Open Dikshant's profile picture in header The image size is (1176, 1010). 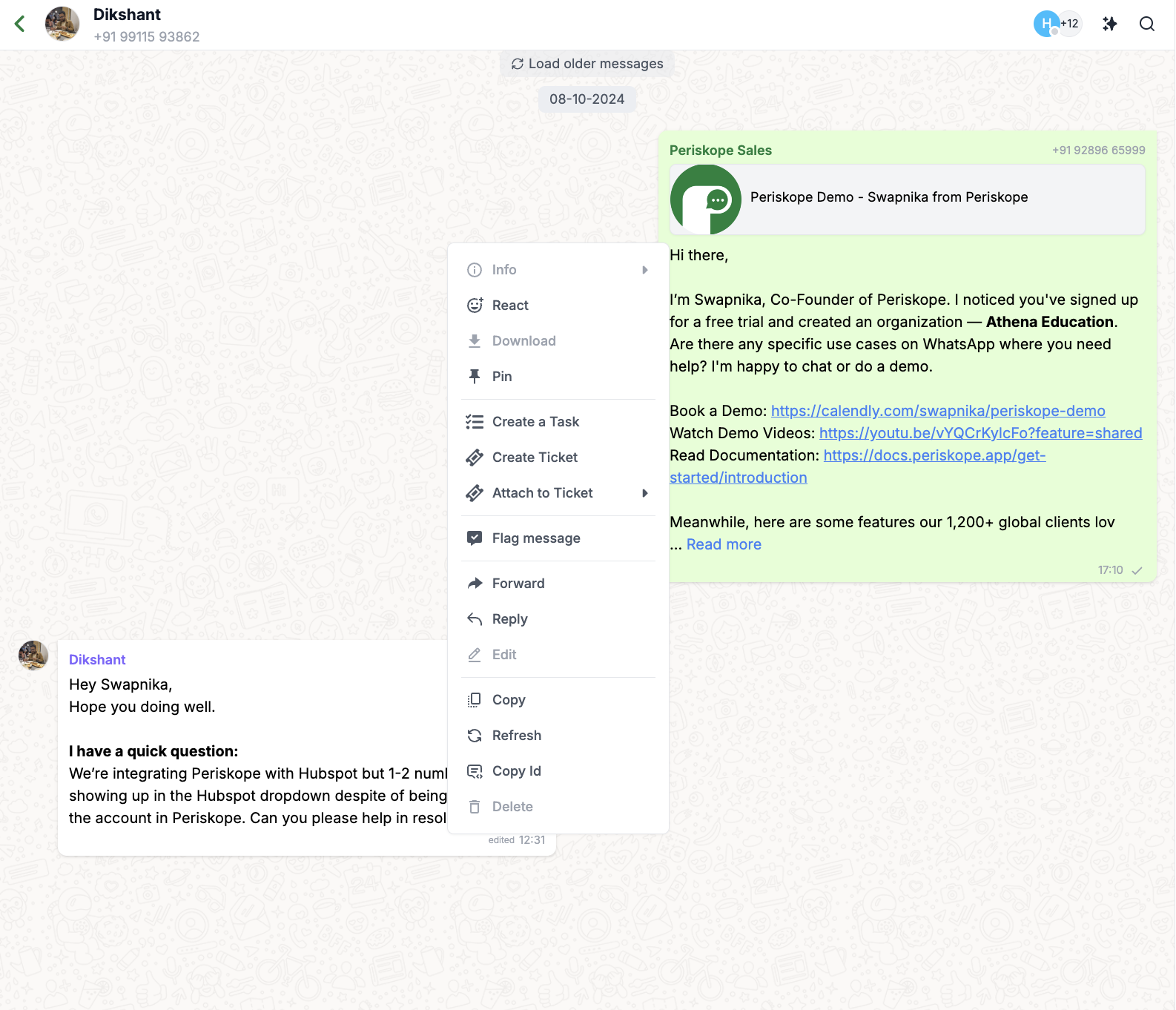62,24
